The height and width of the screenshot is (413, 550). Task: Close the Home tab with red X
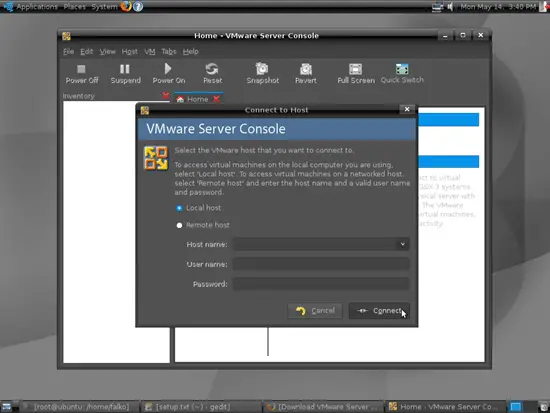tap(216, 99)
